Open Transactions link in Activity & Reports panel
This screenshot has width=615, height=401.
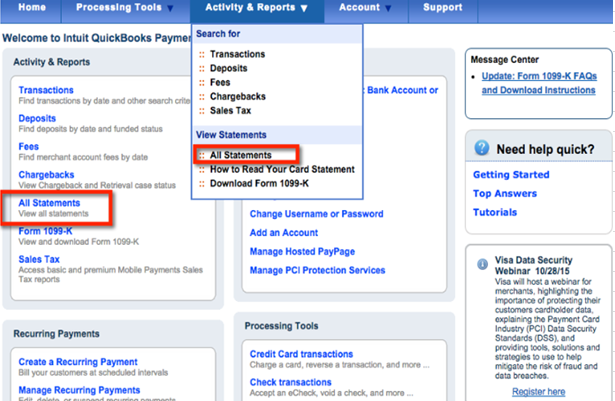click(46, 90)
